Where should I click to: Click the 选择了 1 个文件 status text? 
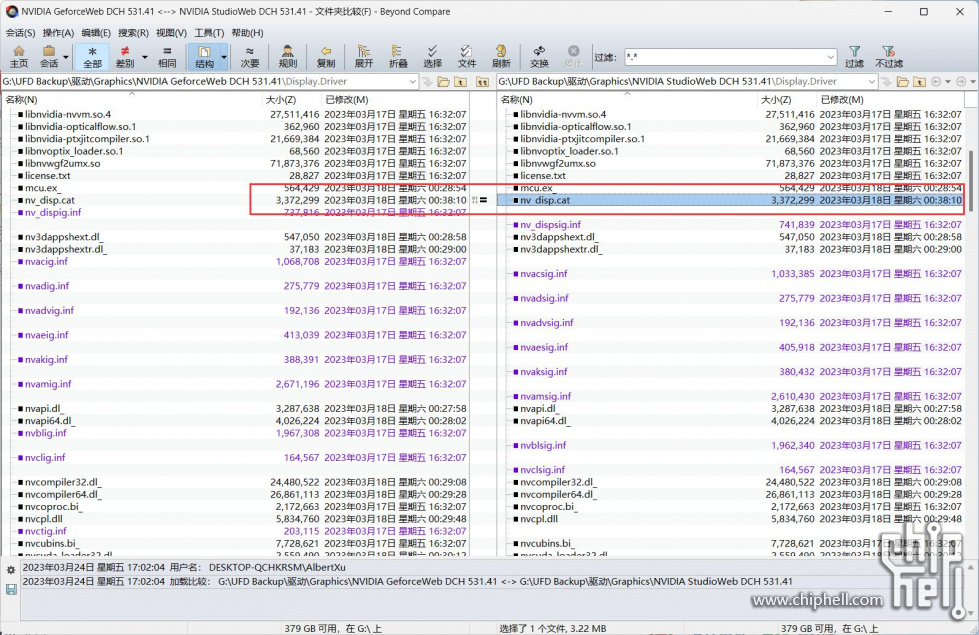553,629
